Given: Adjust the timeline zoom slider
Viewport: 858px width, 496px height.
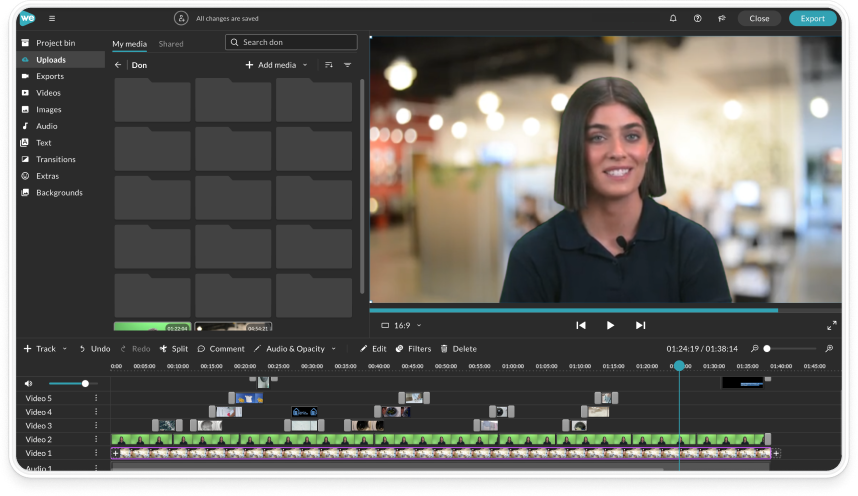Looking at the screenshot, I should pyautogui.click(x=767, y=349).
